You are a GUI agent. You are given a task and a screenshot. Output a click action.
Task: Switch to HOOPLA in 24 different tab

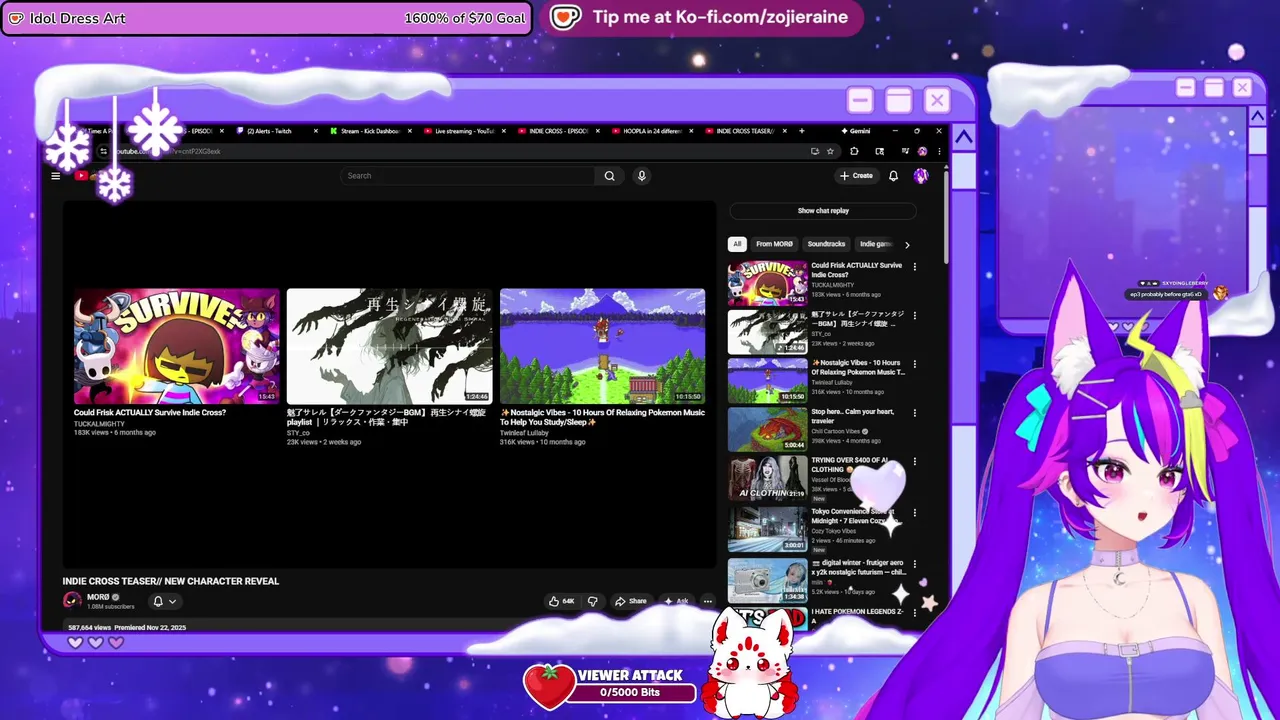[652, 131]
